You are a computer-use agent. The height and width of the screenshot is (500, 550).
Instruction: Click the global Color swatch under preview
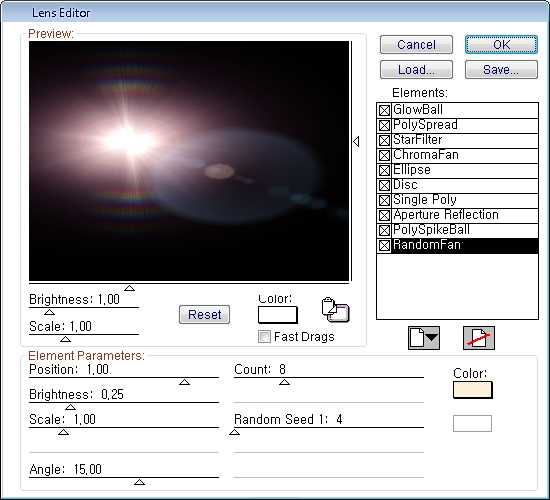coord(278,315)
